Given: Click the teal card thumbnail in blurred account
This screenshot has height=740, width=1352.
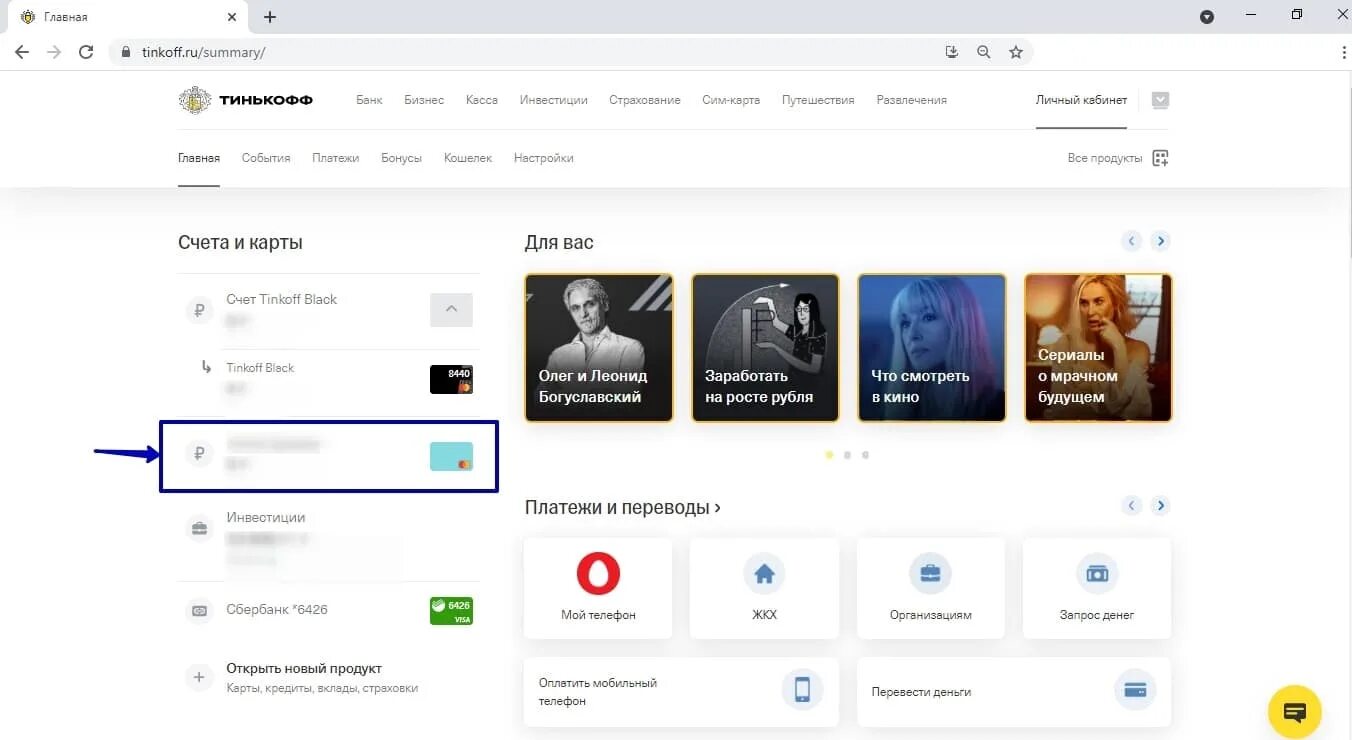Looking at the screenshot, I should point(451,456).
